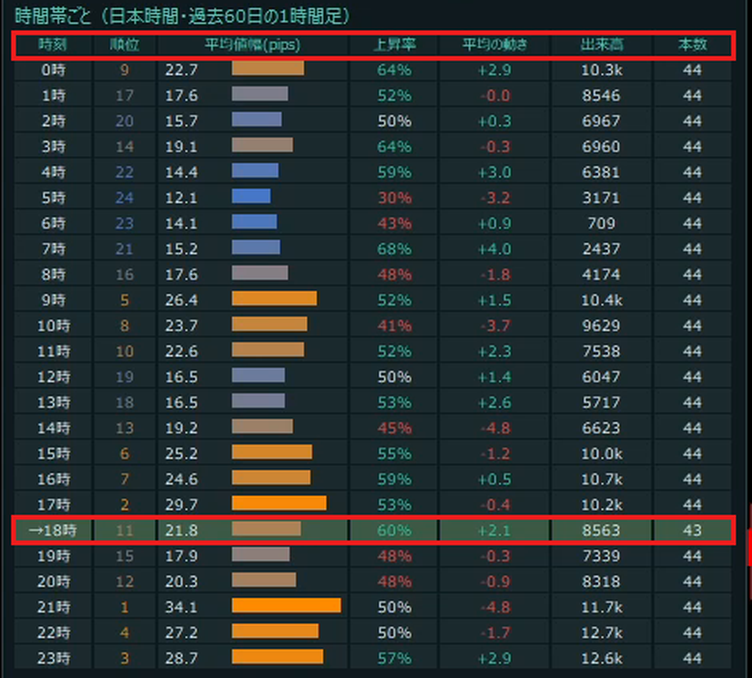Click the 時刻 column header
The image size is (752, 678).
click(53, 45)
